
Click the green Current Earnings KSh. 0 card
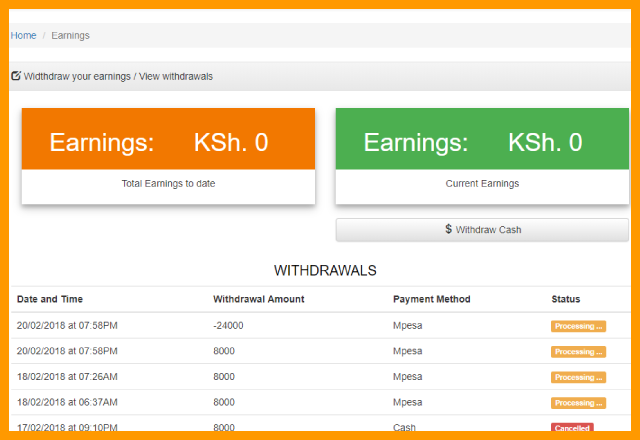(x=482, y=142)
